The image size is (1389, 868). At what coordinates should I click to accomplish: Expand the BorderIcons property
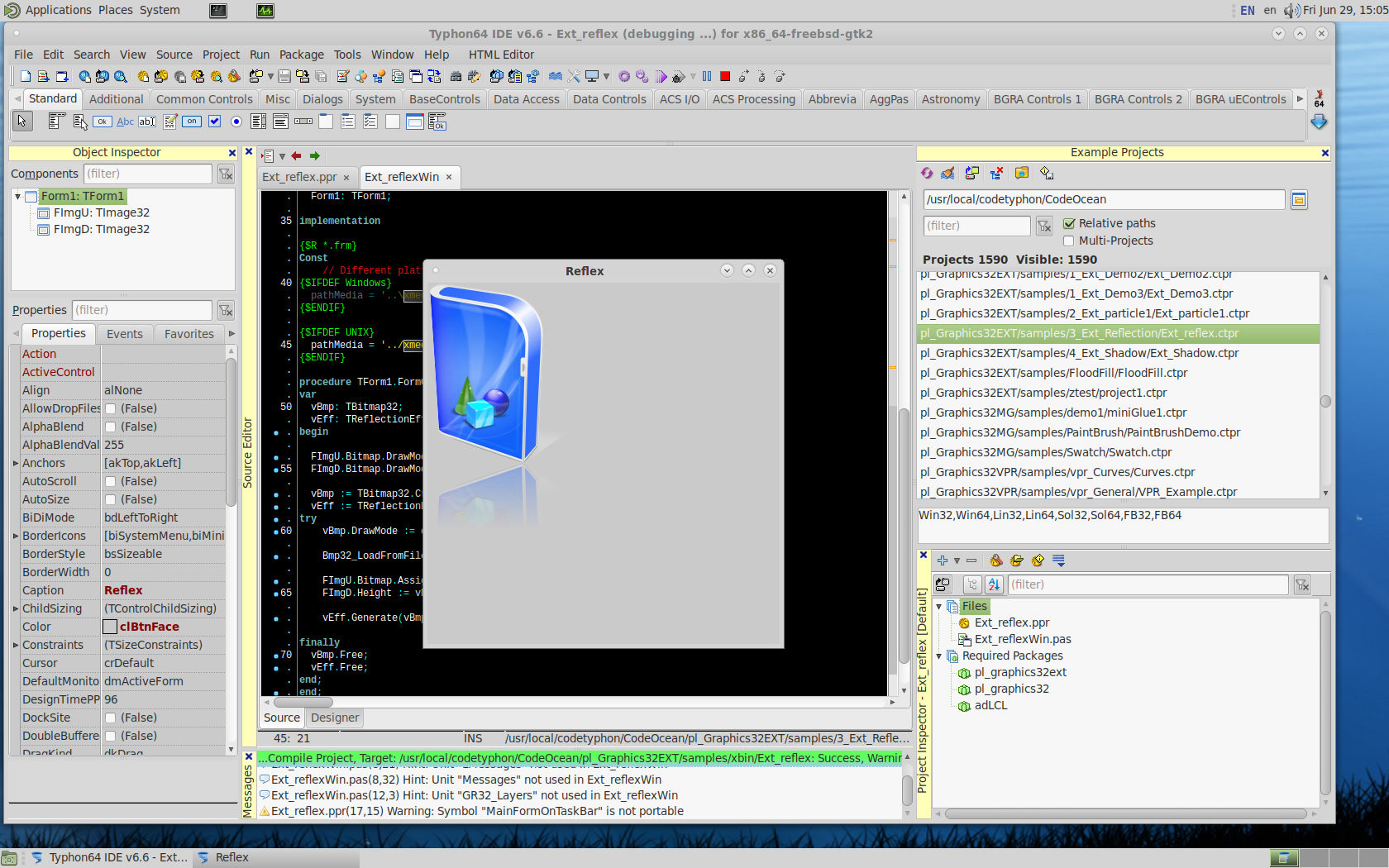pyautogui.click(x=16, y=536)
